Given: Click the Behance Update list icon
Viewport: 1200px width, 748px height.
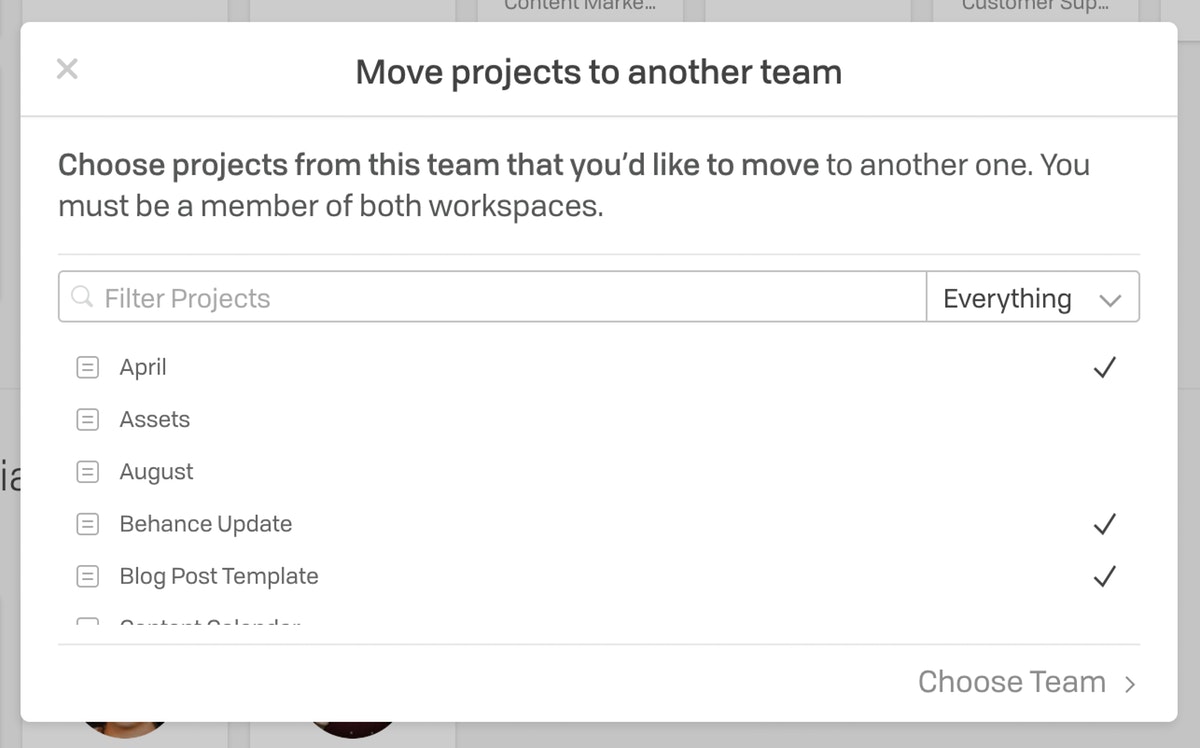Looking at the screenshot, I should (x=88, y=524).
